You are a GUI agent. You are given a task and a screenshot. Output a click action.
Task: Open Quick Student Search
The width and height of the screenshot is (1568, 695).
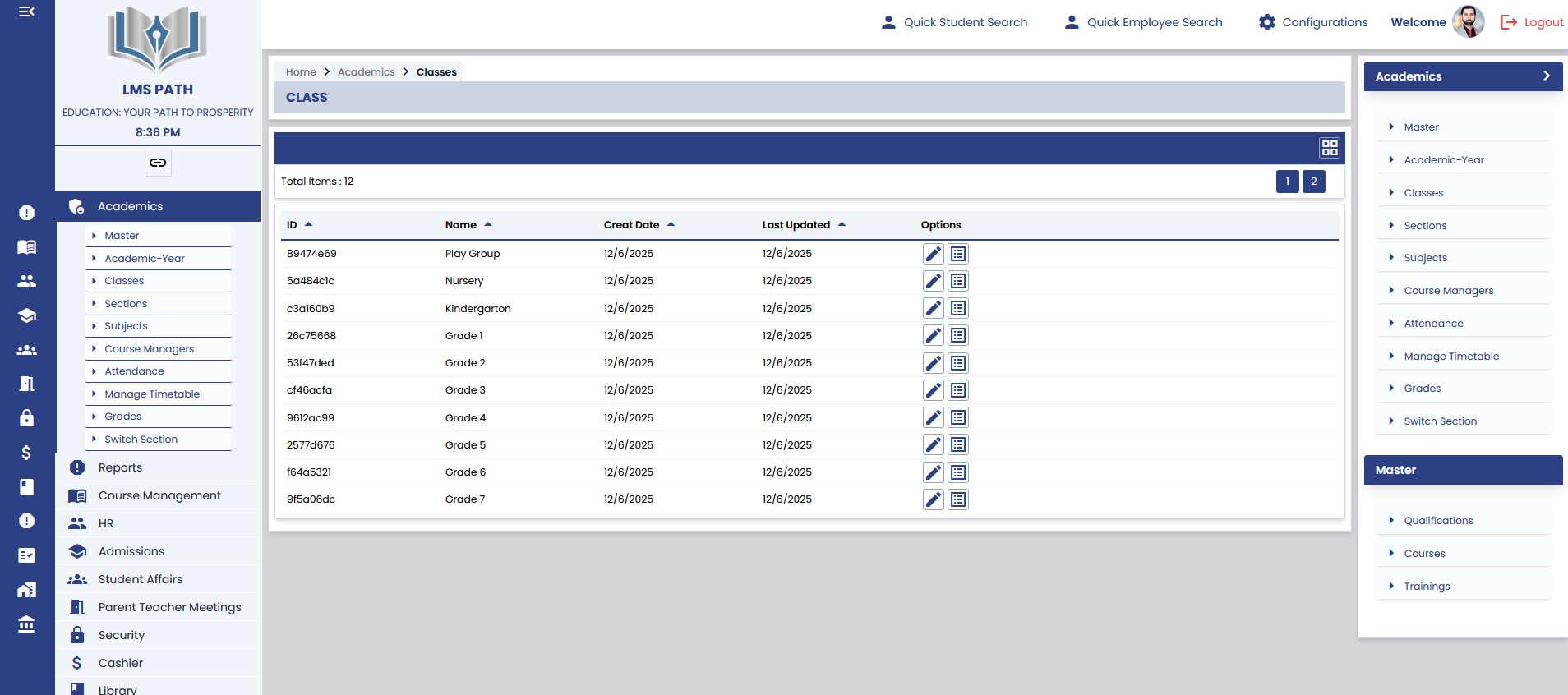pyautogui.click(x=954, y=22)
